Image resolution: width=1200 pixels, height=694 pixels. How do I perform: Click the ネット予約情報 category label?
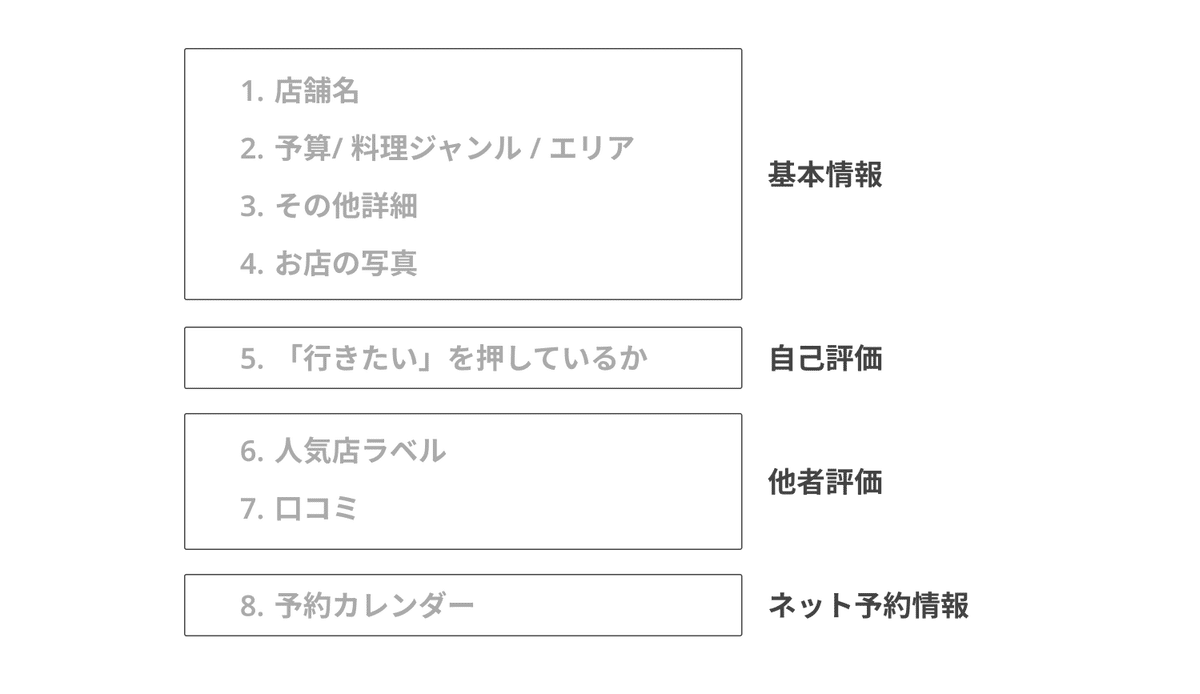click(x=868, y=605)
